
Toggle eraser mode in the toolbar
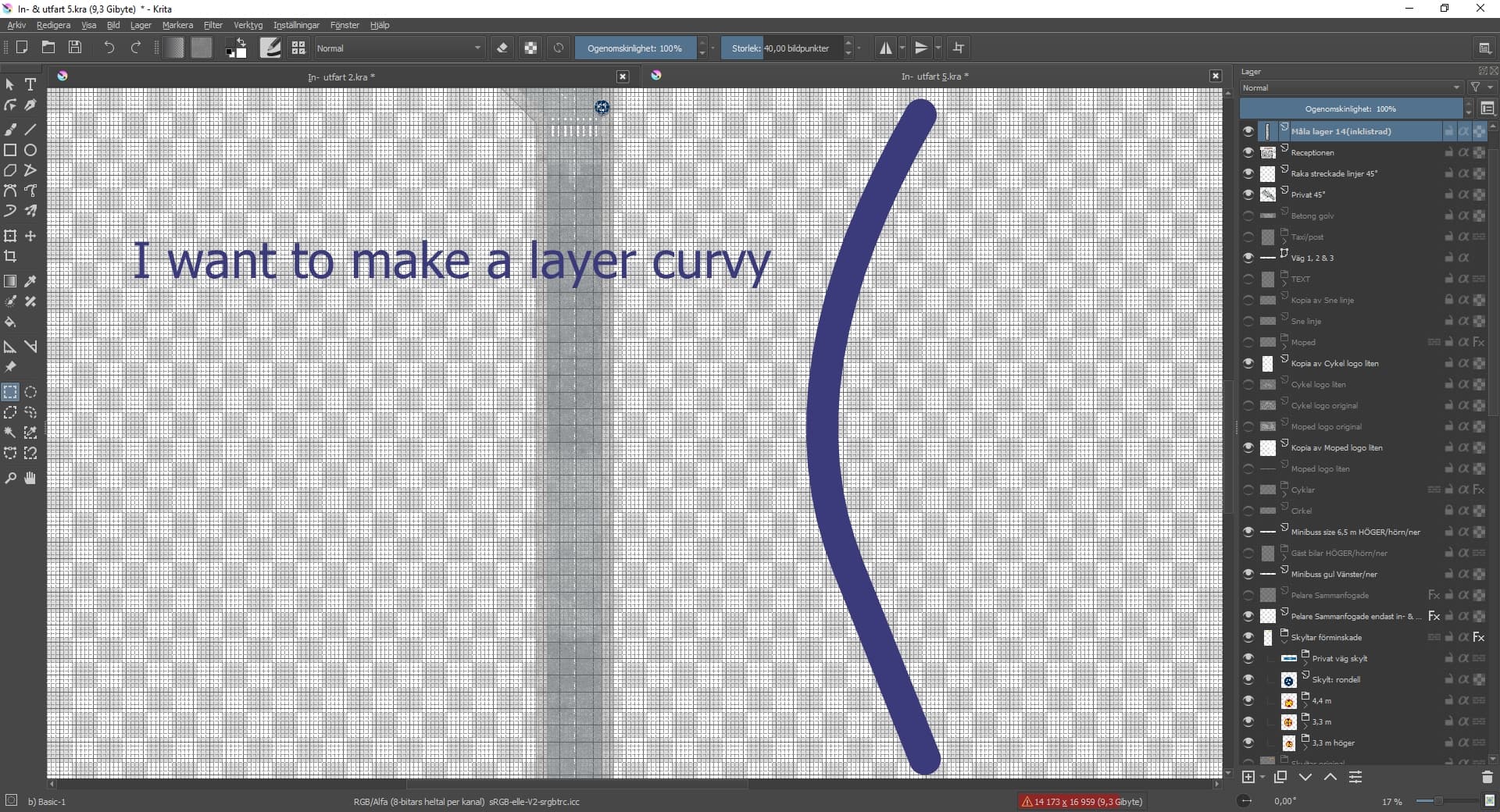click(502, 48)
